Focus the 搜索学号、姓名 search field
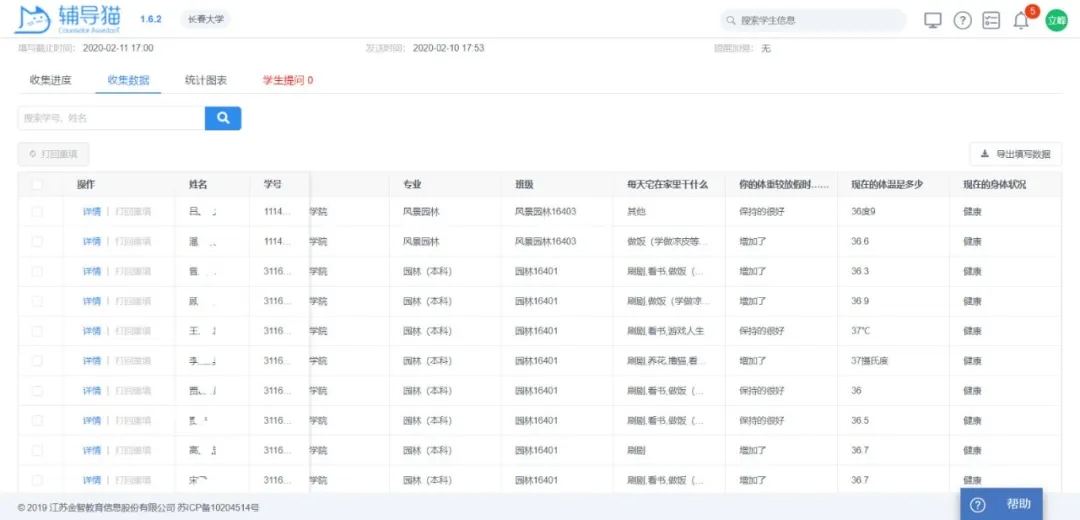 pos(112,118)
